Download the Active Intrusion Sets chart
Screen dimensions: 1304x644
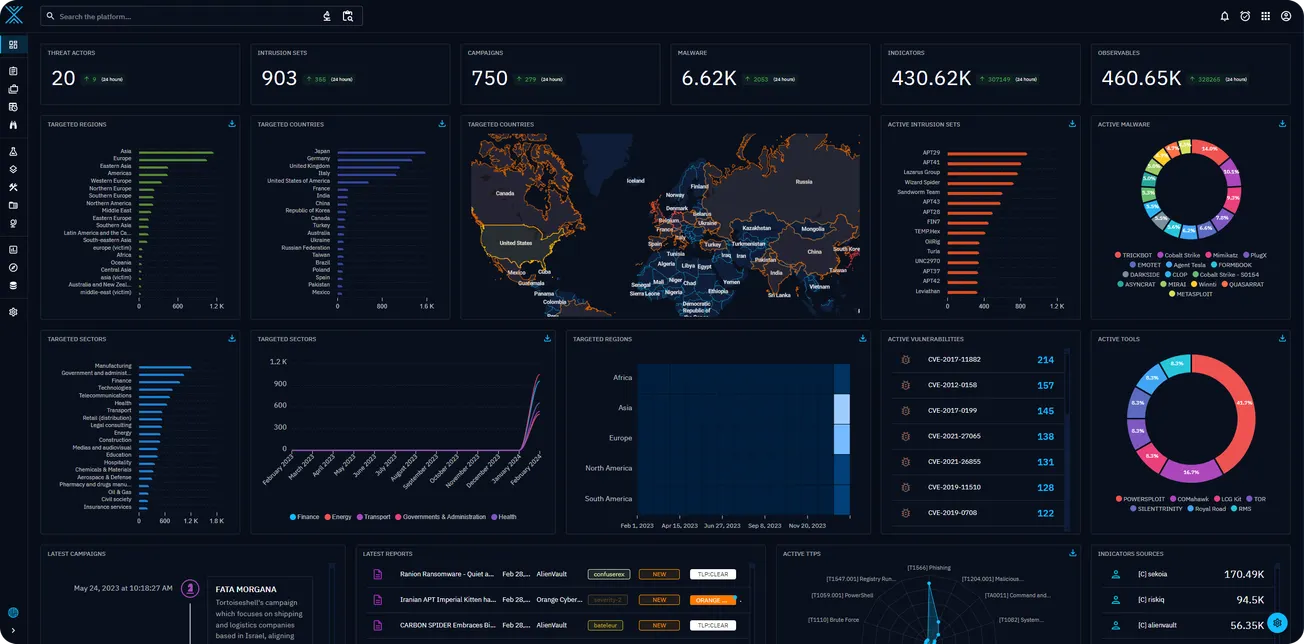(x=1072, y=124)
